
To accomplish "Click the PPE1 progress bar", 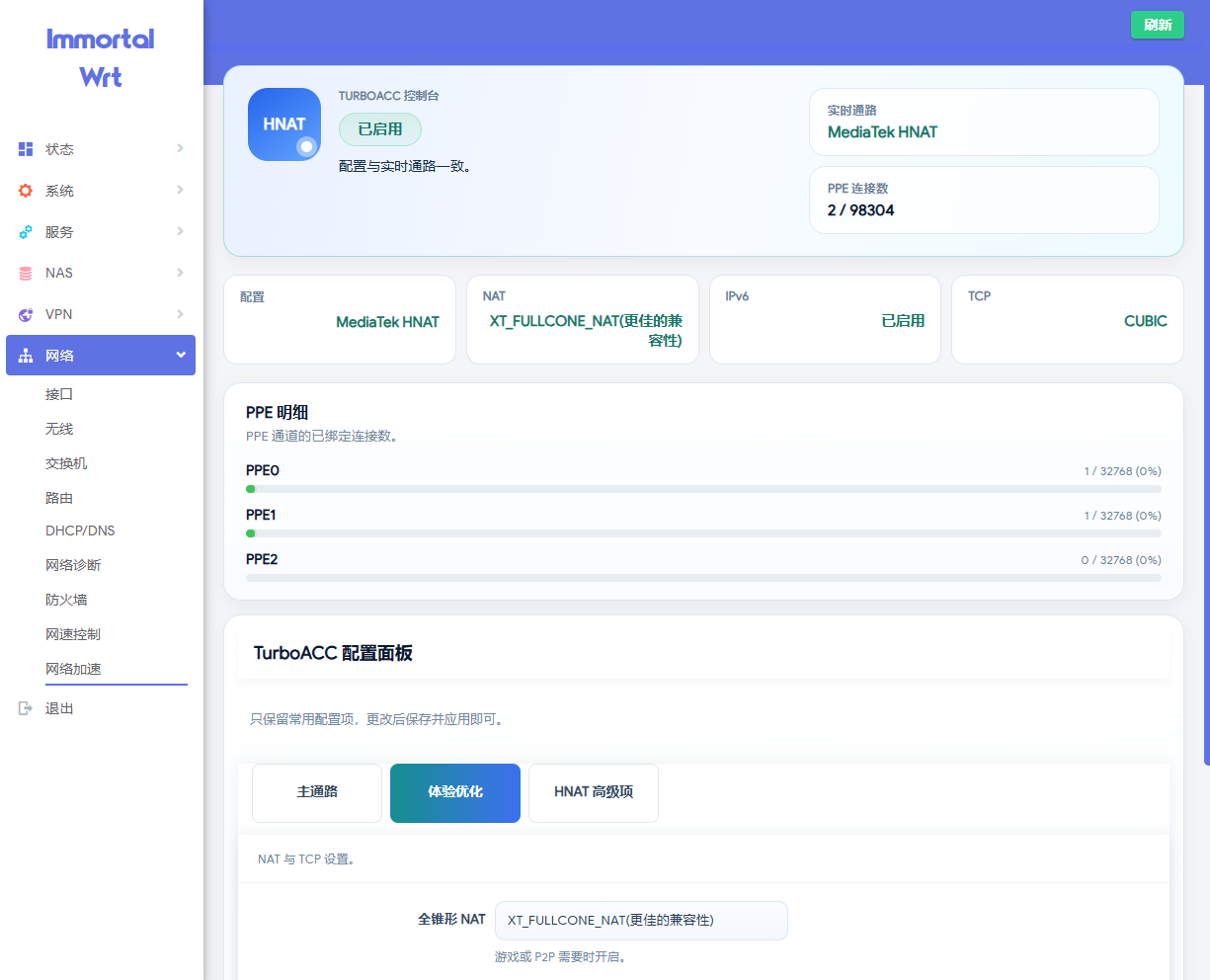I will pos(703,533).
